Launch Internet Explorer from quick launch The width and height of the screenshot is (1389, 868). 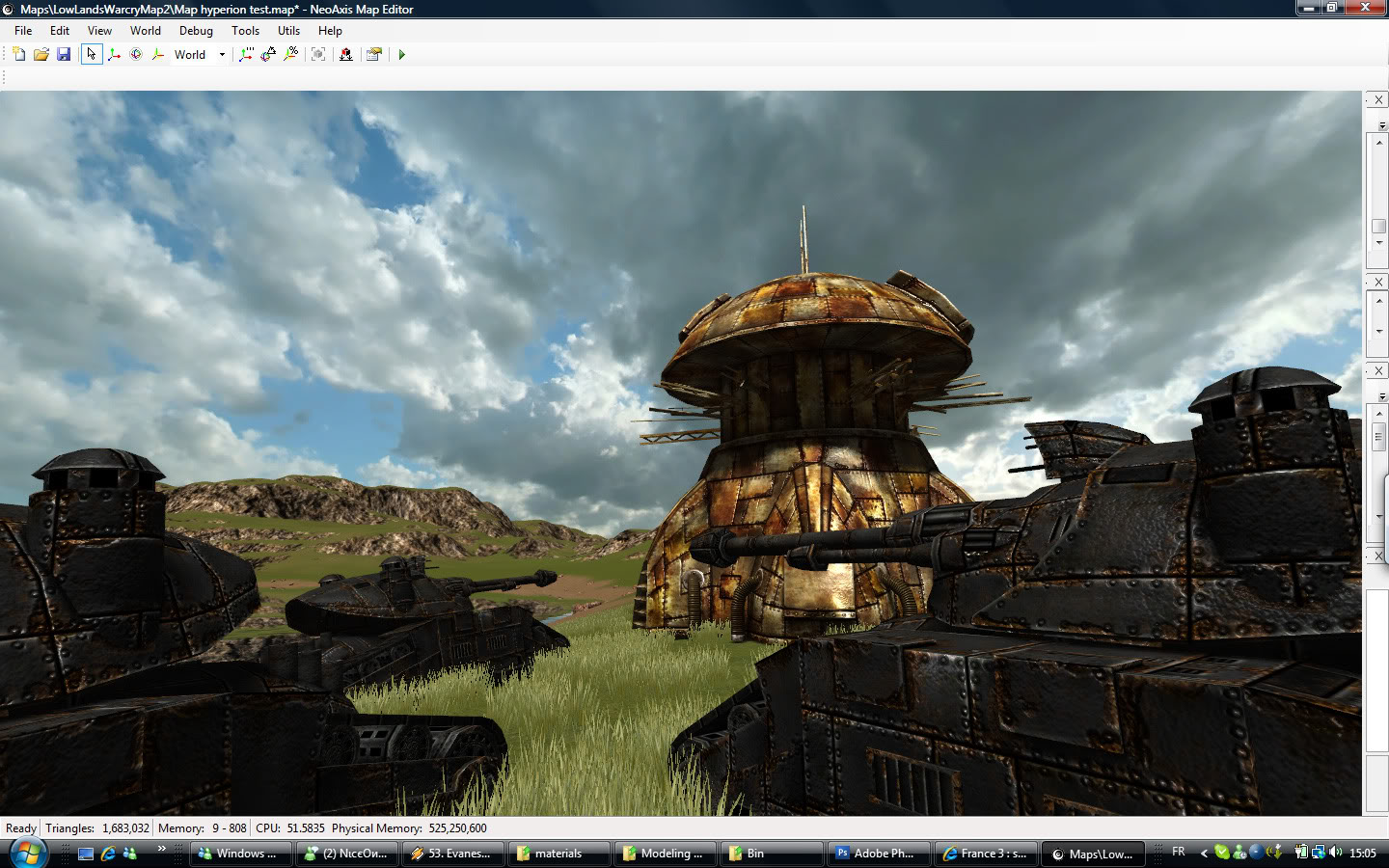click(x=108, y=854)
